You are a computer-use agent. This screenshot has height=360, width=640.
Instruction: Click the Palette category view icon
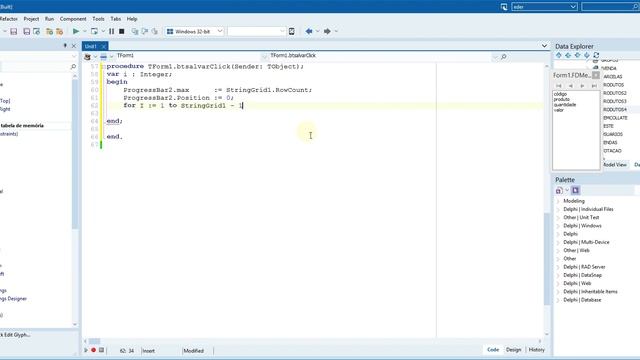pos(559,191)
